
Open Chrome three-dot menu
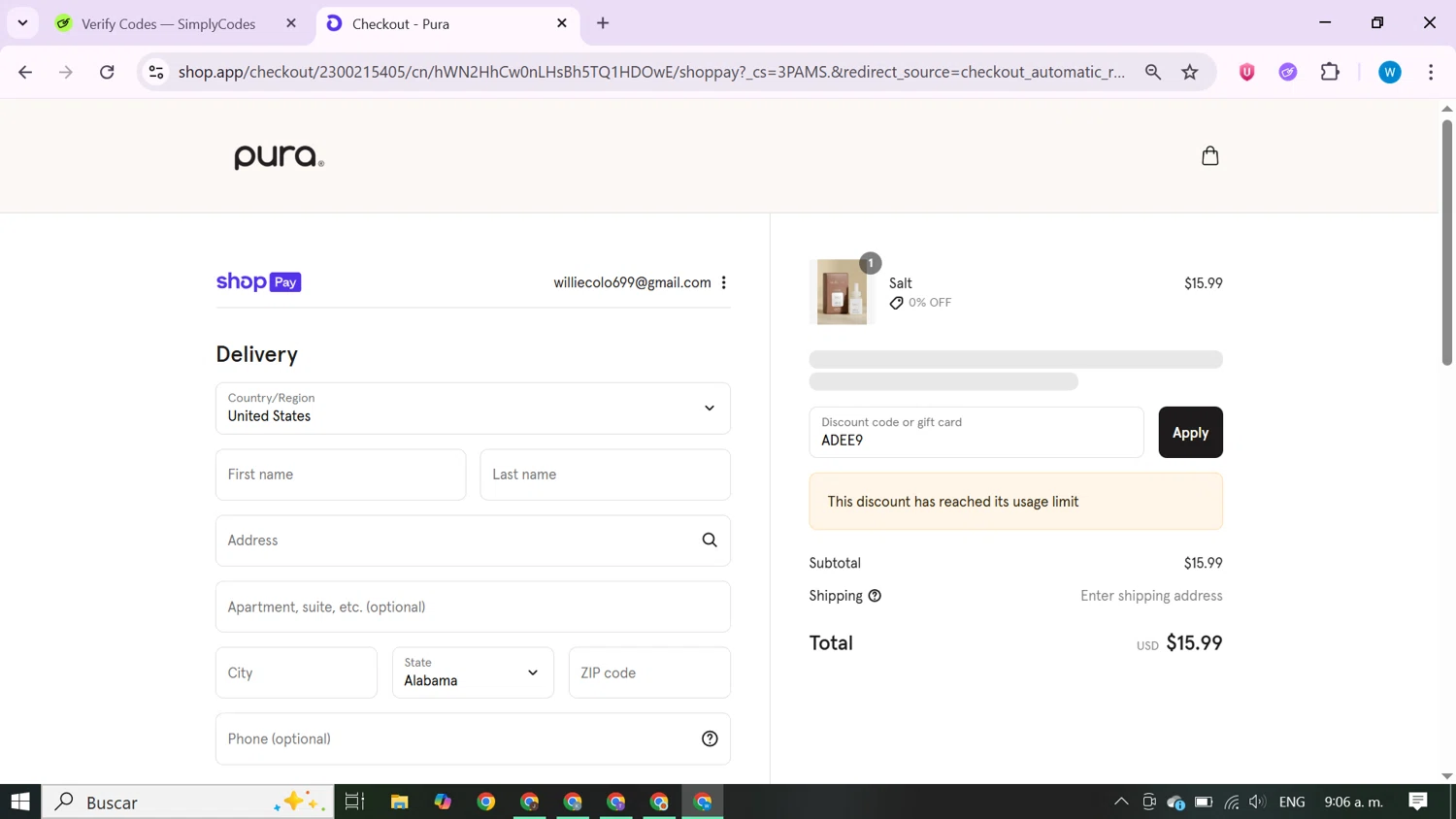(1431, 72)
